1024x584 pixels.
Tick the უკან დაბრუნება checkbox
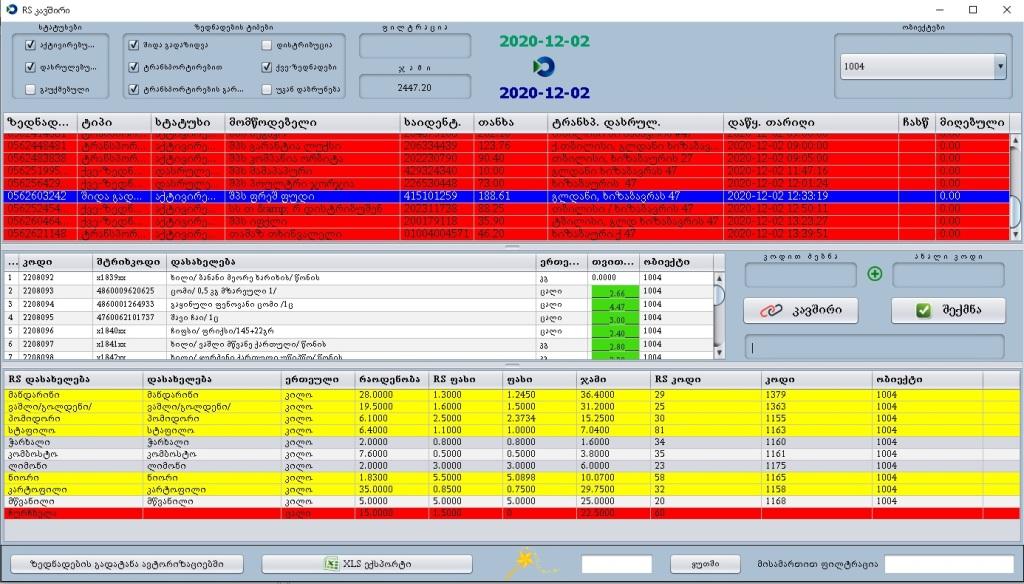pos(266,90)
